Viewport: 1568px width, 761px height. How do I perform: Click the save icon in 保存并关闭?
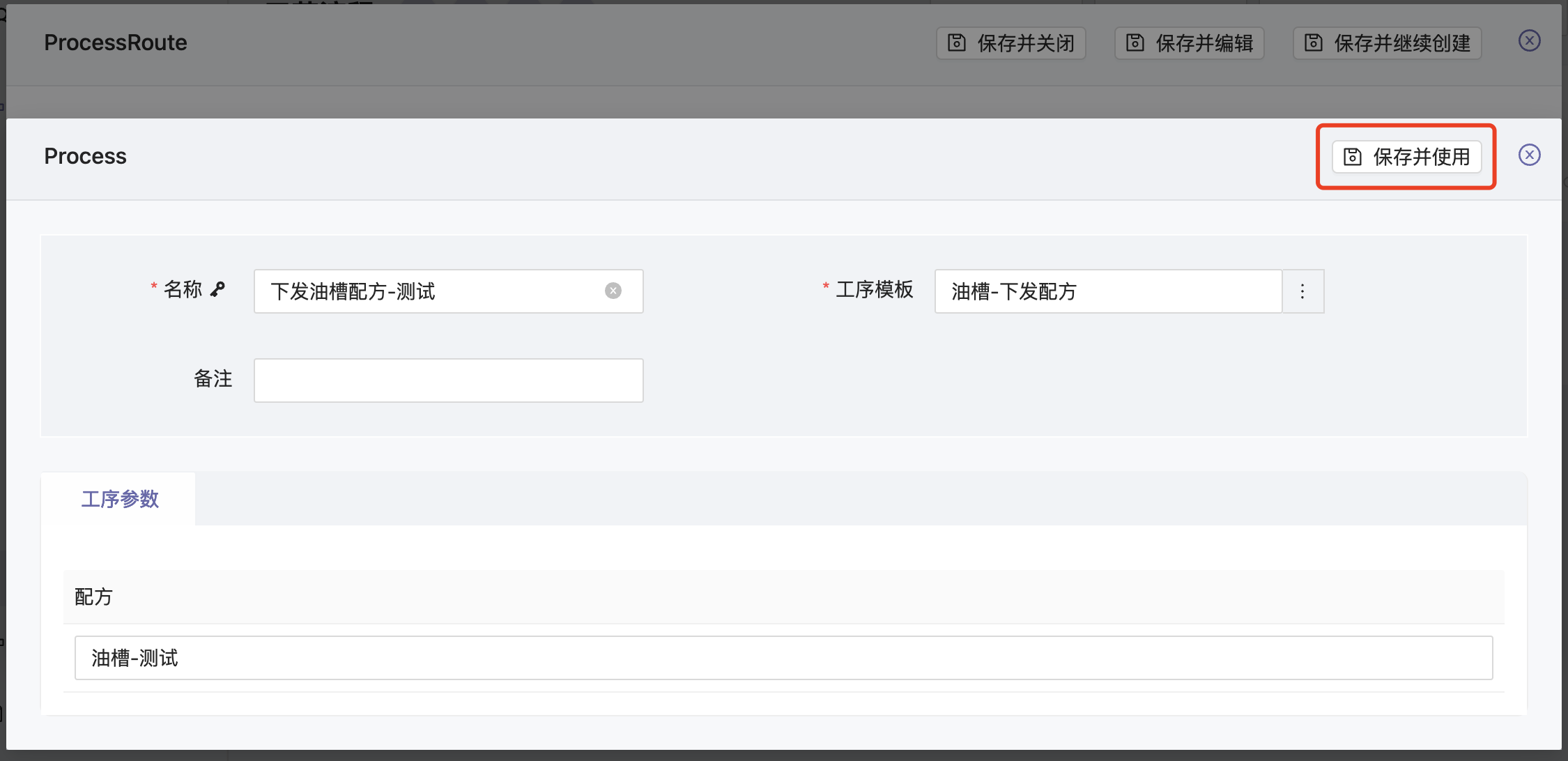point(956,43)
